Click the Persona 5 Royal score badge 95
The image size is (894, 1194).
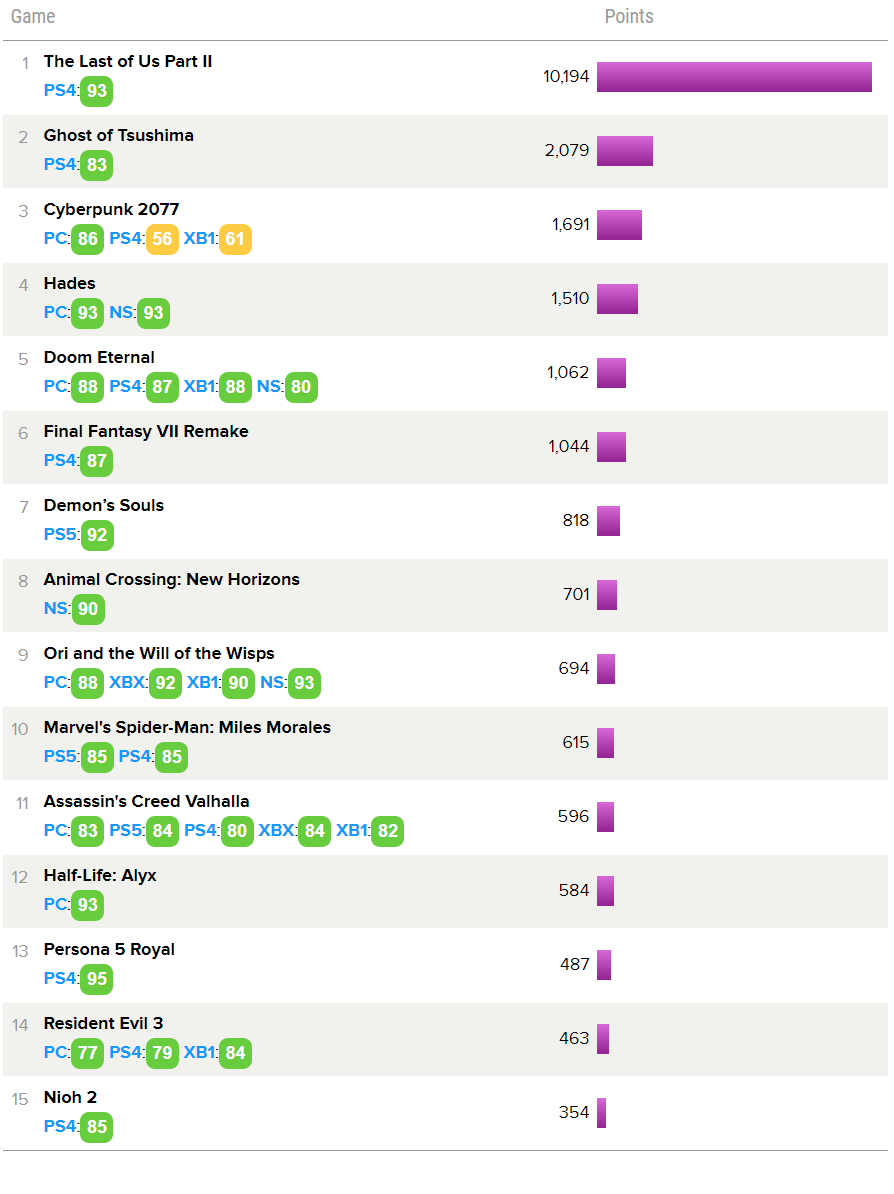[x=97, y=979]
